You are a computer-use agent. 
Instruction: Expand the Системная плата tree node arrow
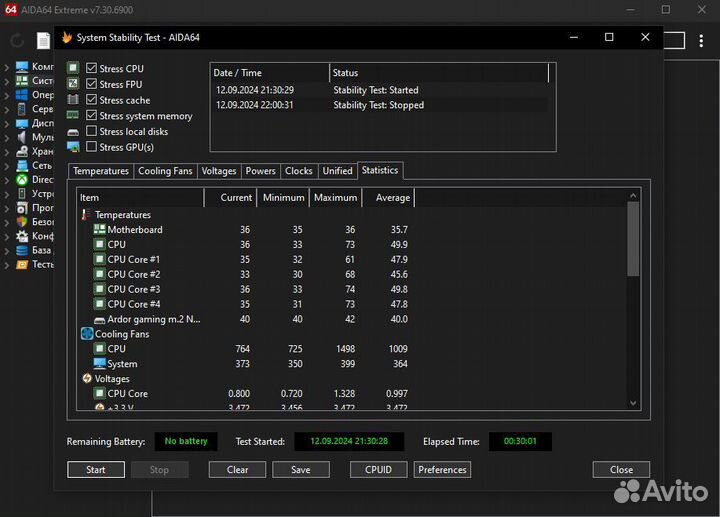pyautogui.click(x=6, y=81)
